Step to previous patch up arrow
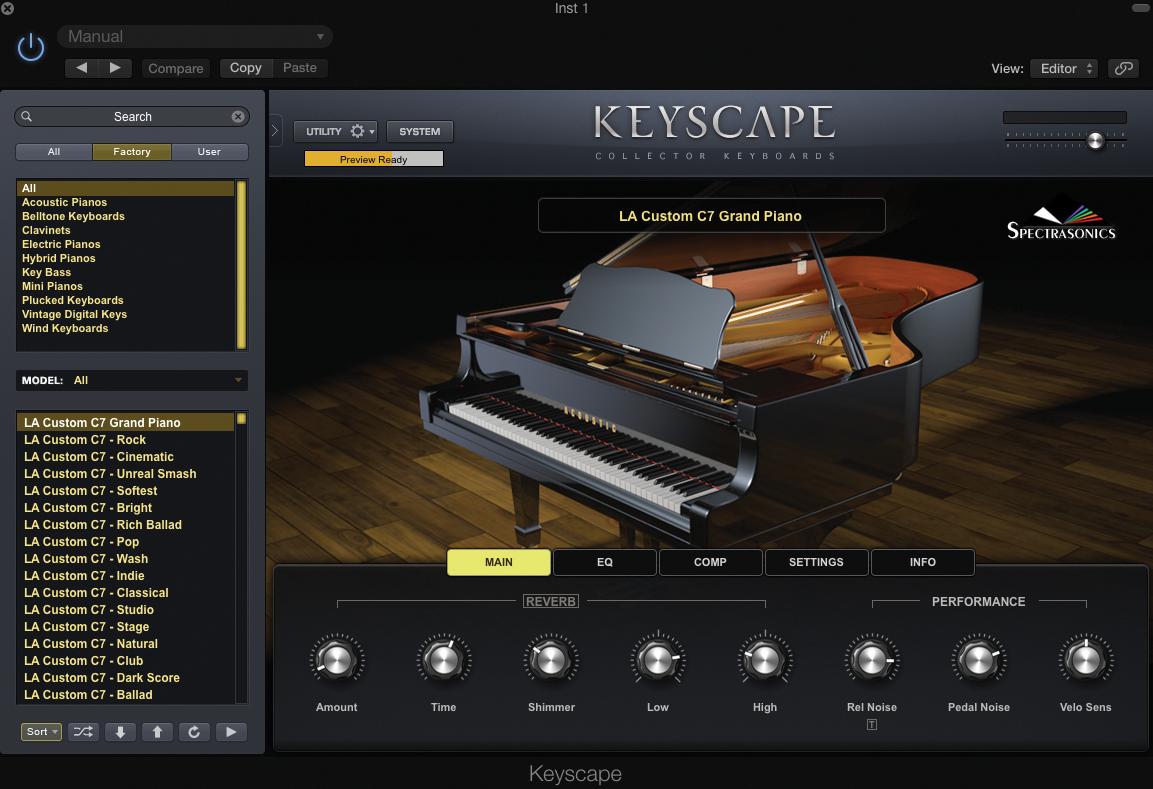This screenshot has height=789, width=1153. [x=157, y=732]
